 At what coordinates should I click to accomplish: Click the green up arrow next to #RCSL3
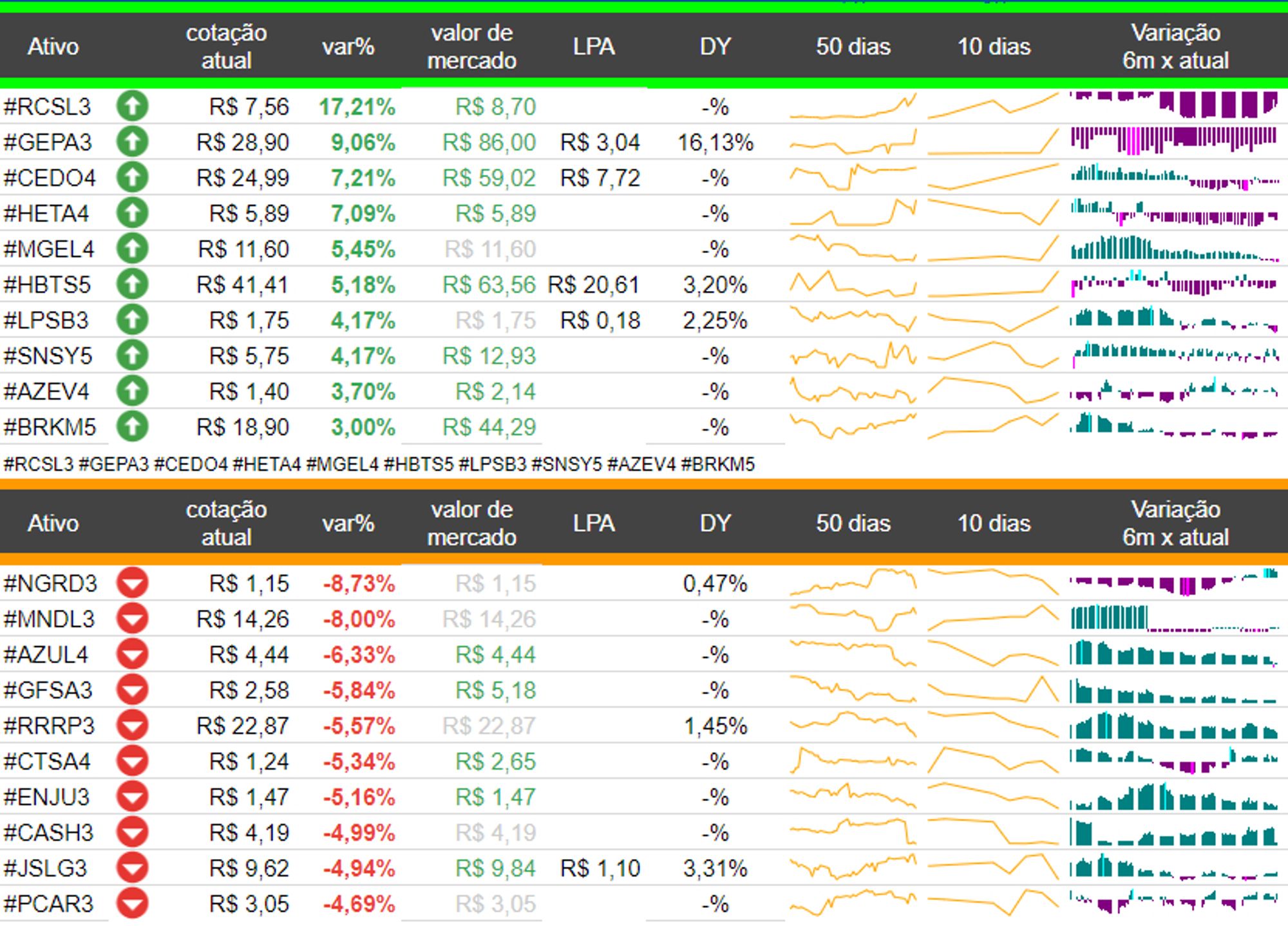[133, 106]
